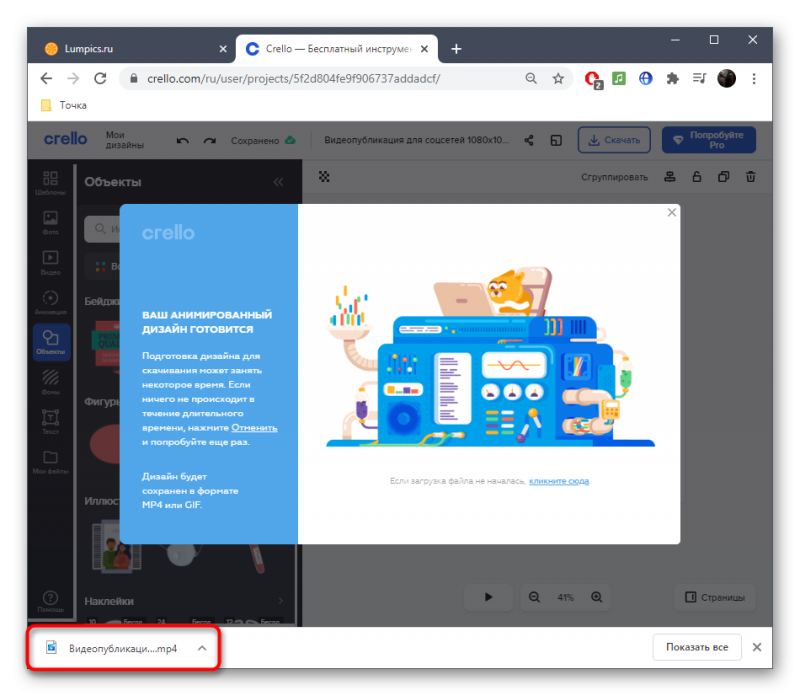This screenshot has height=696, width=800.
Task: Click the Попробуйте Pro button
Action: tap(709, 140)
